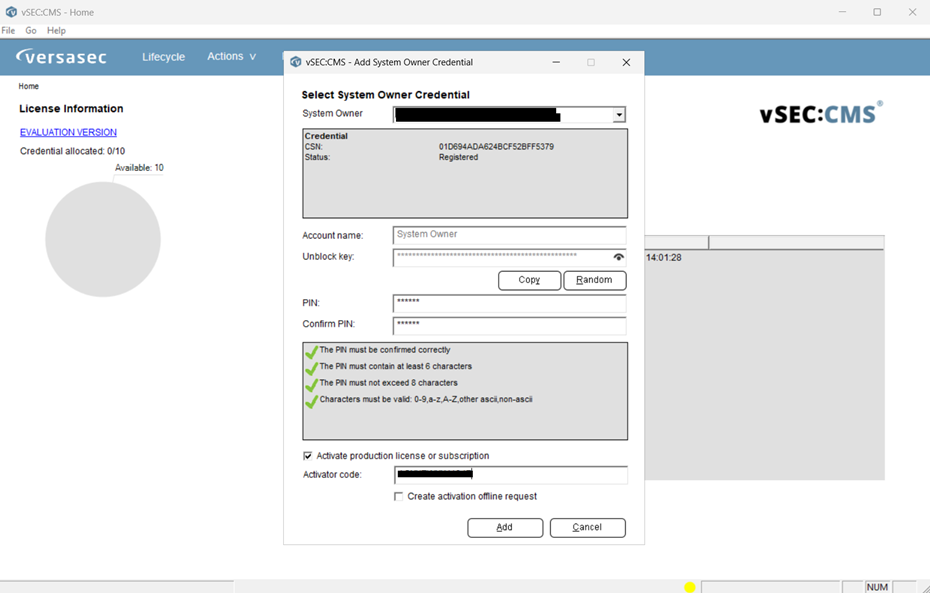This screenshot has height=593, width=930.
Task: Open the File menu
Action: 8,30
